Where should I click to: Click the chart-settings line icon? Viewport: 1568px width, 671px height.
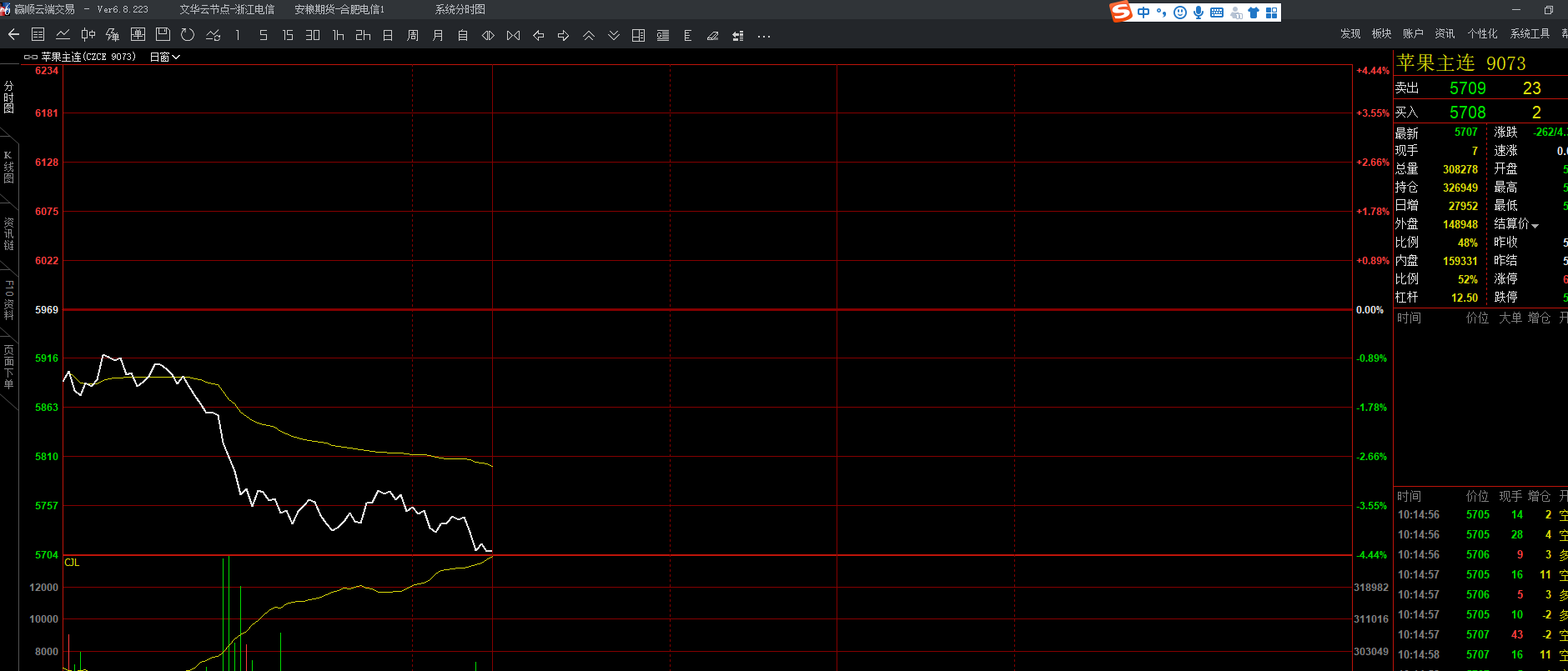point(213,35)
